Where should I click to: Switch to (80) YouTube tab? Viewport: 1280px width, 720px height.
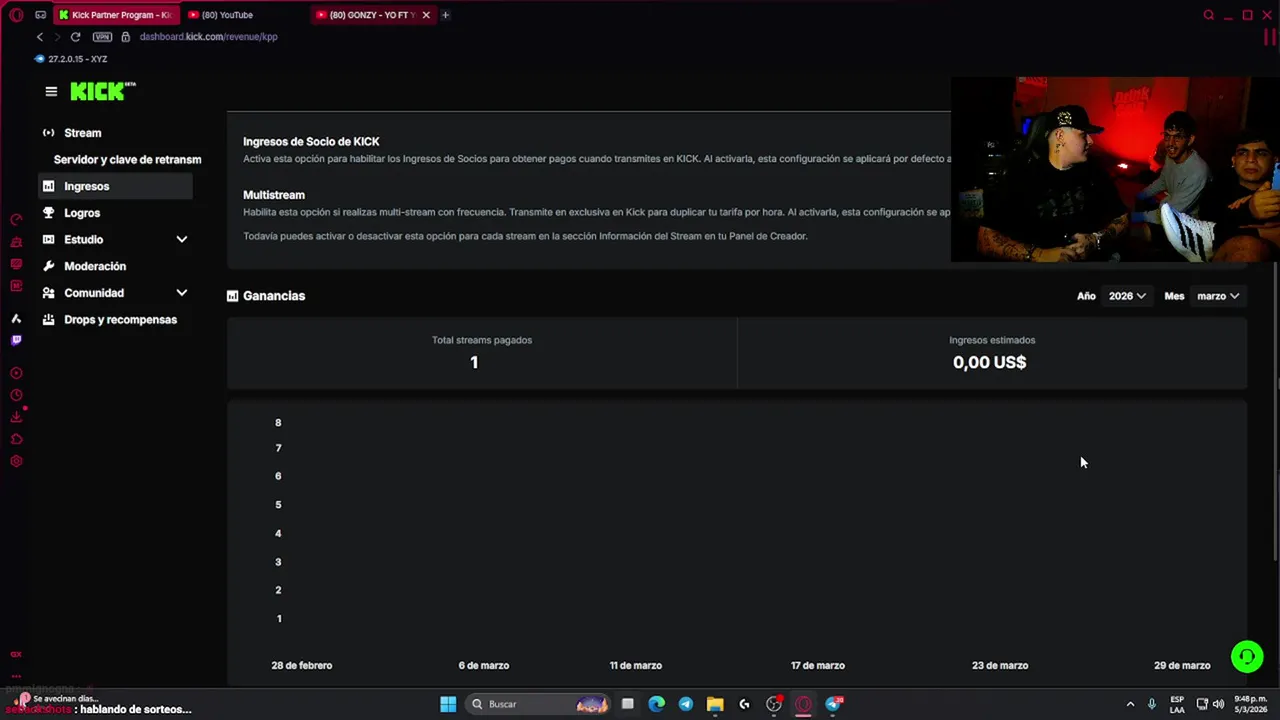(245, 15)
